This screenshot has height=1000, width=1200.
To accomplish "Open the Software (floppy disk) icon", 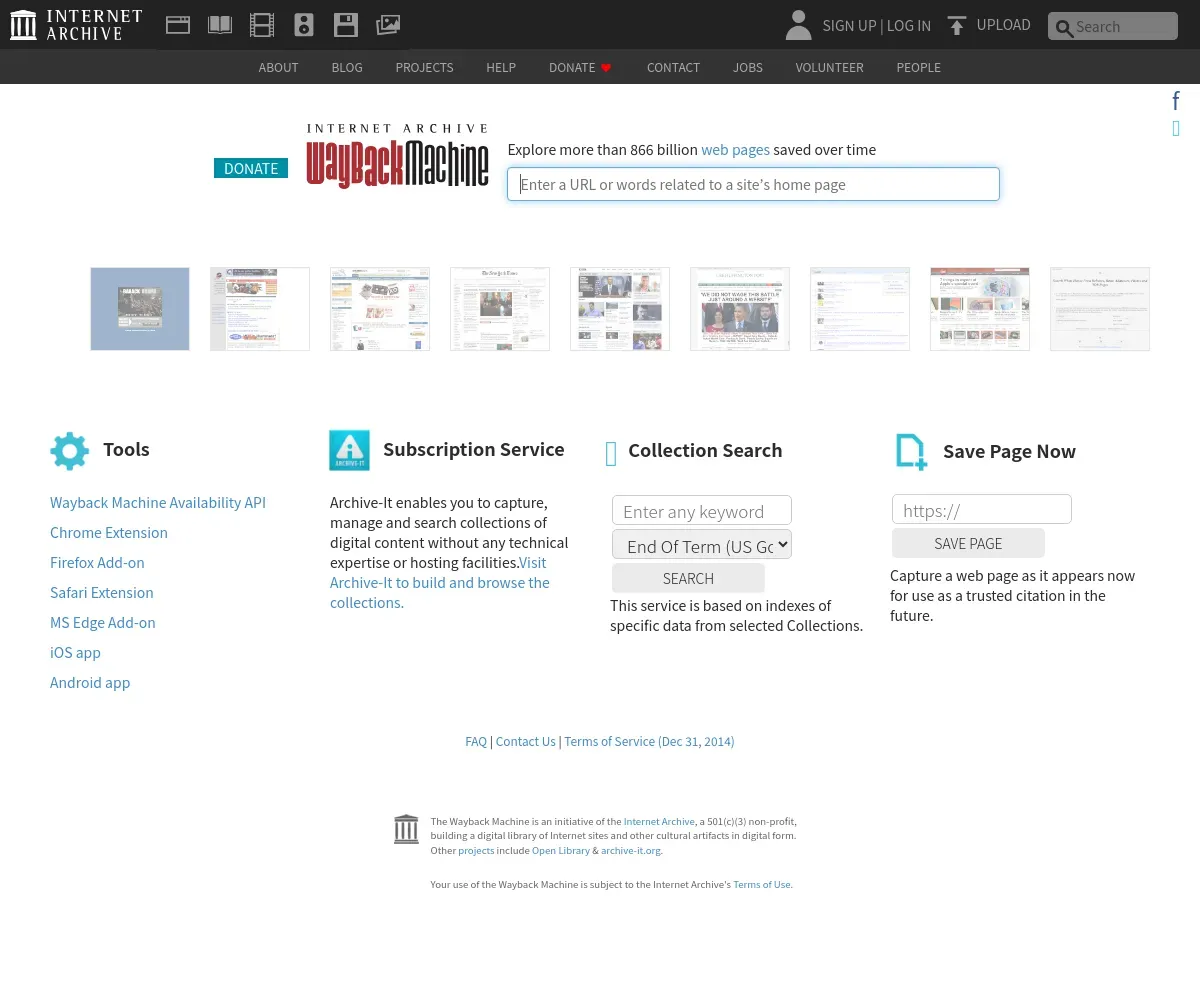I will tap(346, 25).
